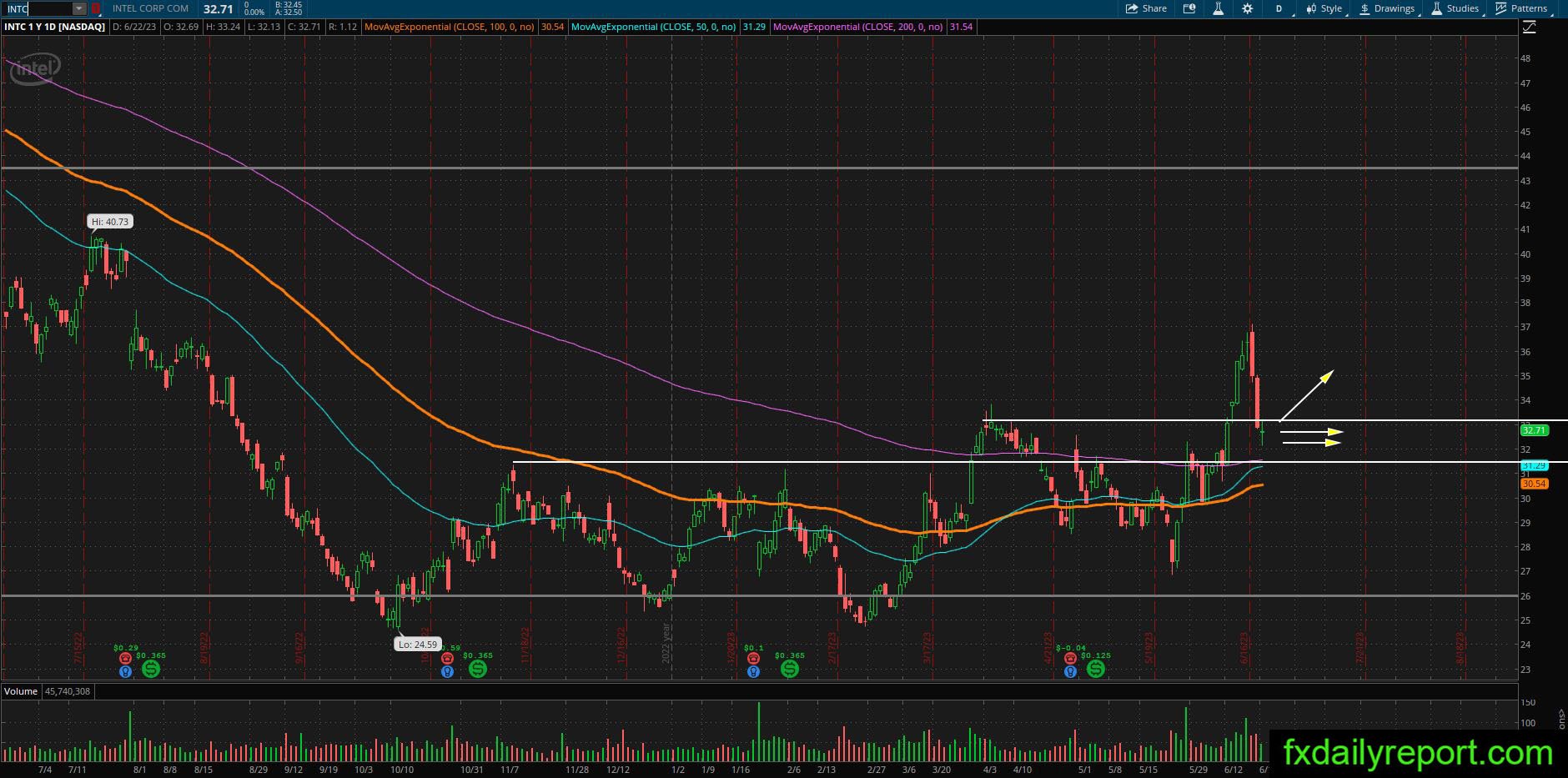Click the $0.59 earnings phone icon
Viewport: 1568px width, 778px height.
(447, 658)
